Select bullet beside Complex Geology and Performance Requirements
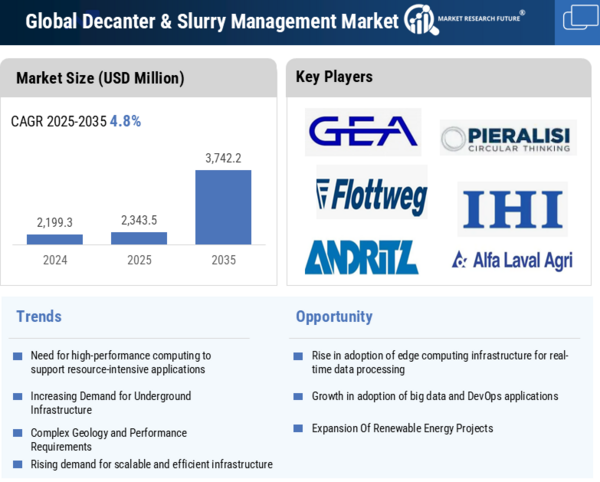The width and height of the screenshot is (600, 482). tap(17, 434)
